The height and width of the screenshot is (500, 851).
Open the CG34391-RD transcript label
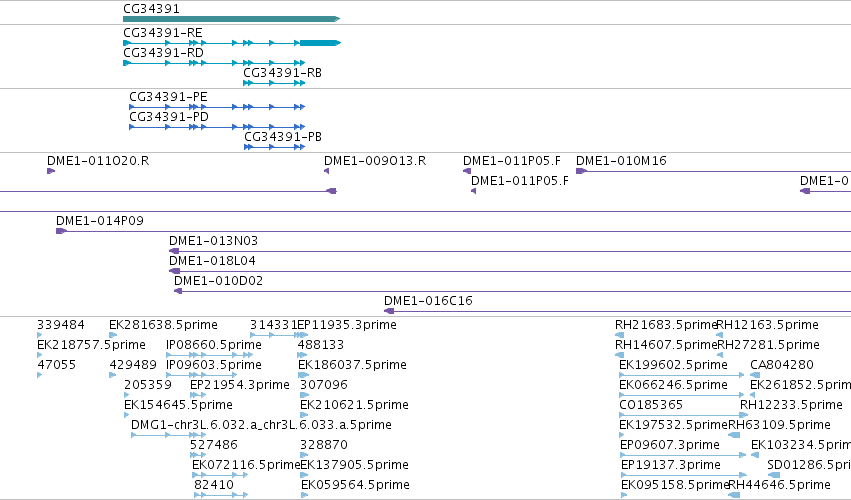(163, 53)
